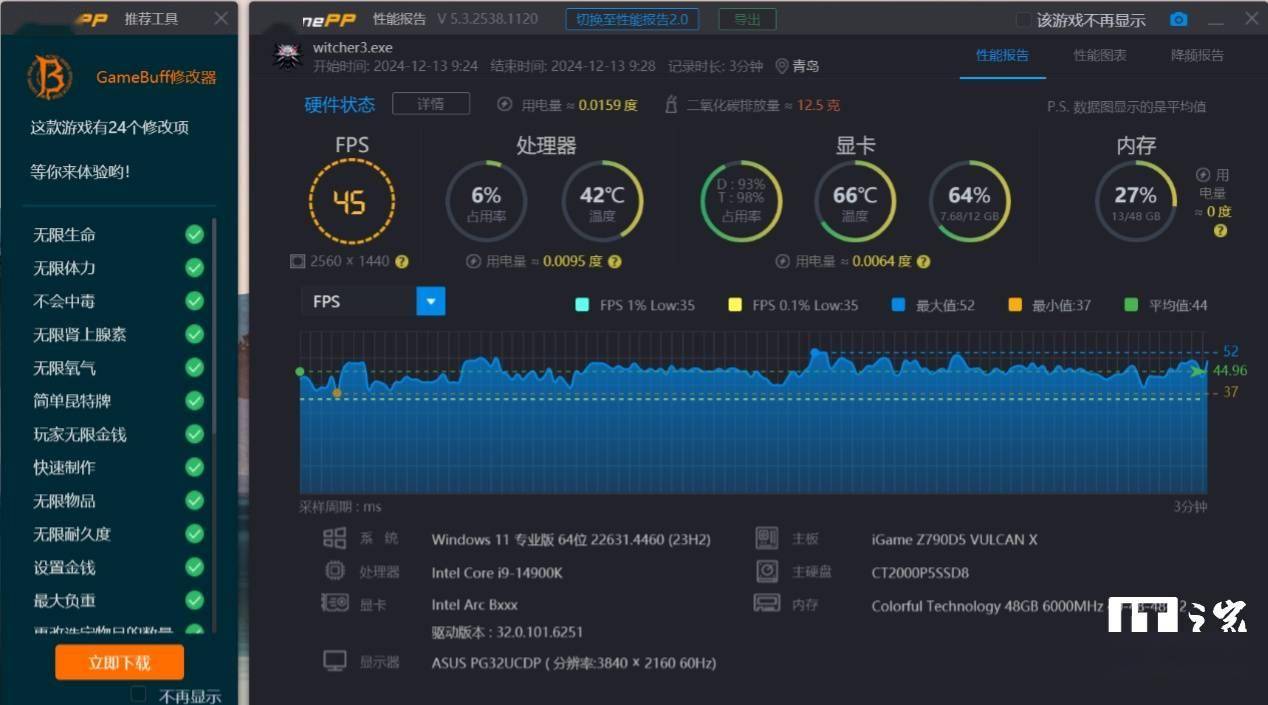The width and height of the screenshot is (1268, 705).
Task: Click the green 平均值 legend swatch
Action: [1131, 305]
